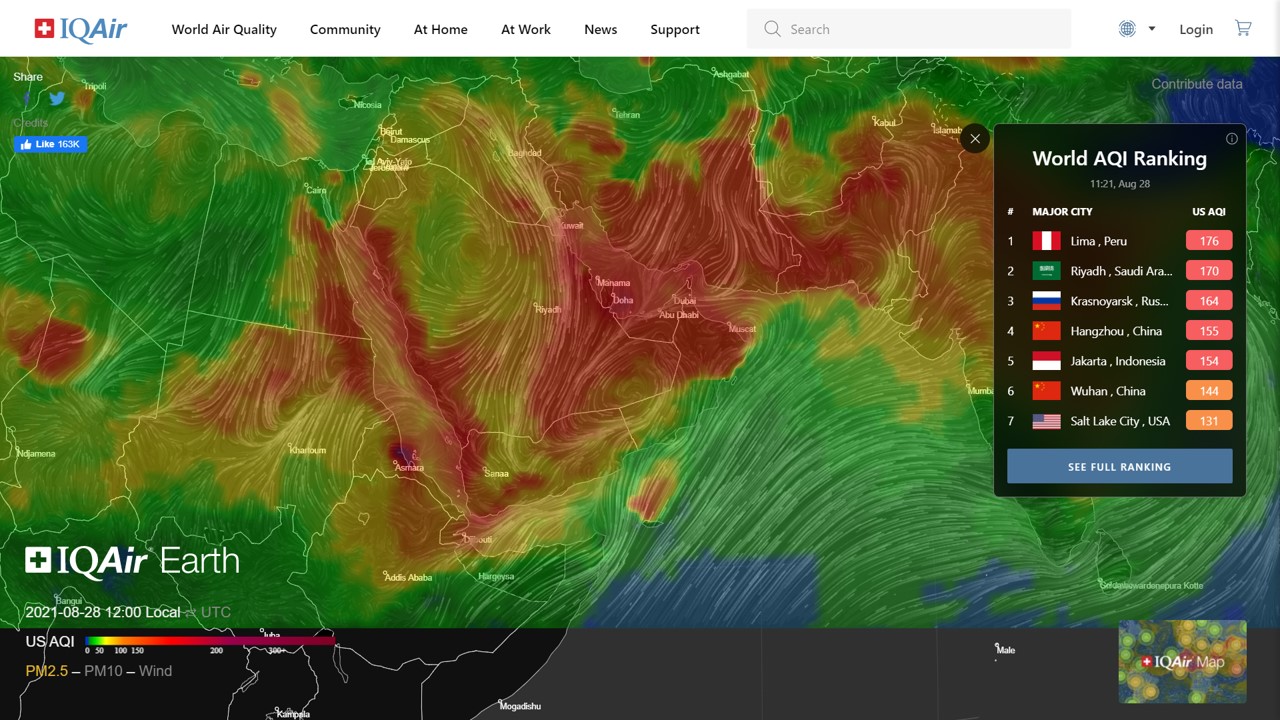Click AQI value 155 badge

coord(1209,331)
